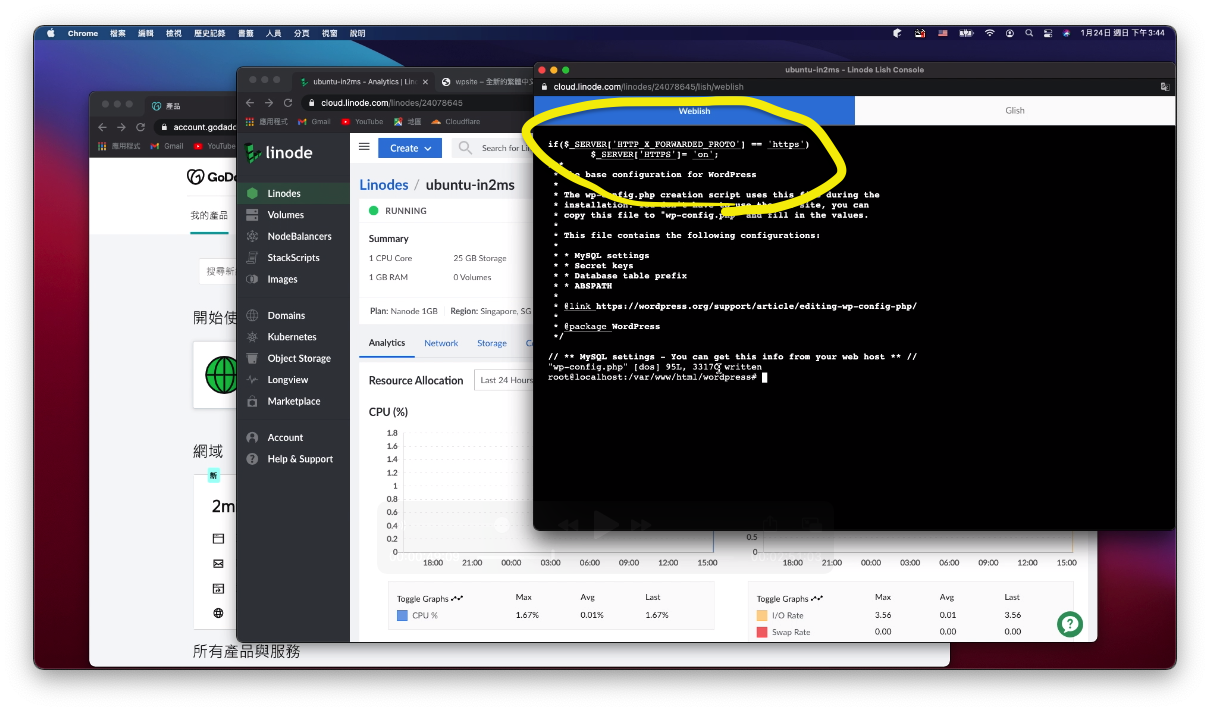Go back in the GoDaddy Chrome window
Viewport: 1210px width, 711px height.
(x=102, y=127)
